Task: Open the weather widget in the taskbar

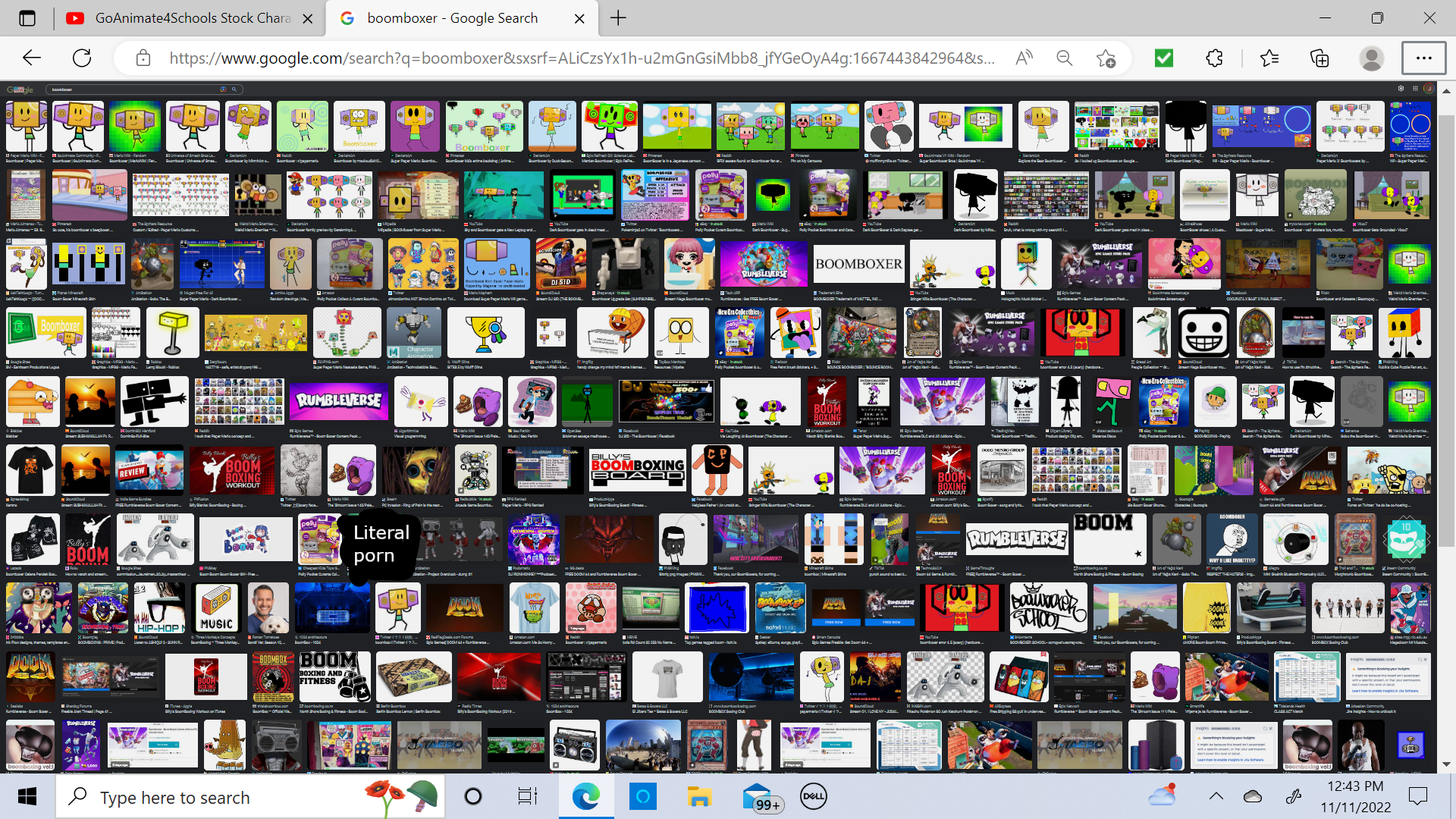Action: click(x=1163, y=795)
